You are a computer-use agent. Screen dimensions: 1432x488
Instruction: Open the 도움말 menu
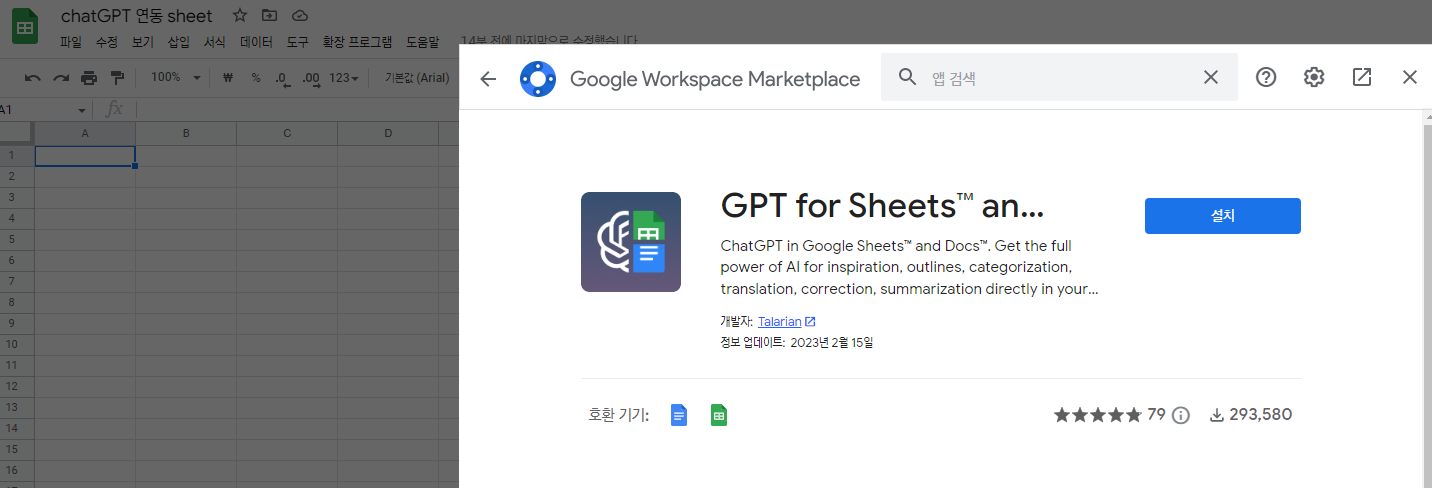pos(422,42)
